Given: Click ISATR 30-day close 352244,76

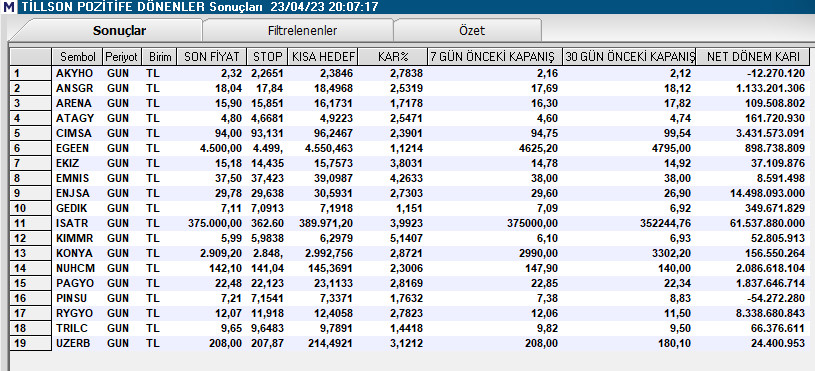Looking at the screenshot, I should pos(665,223).
